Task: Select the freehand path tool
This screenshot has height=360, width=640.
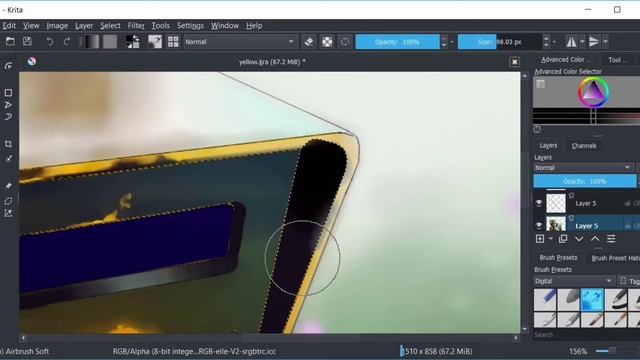Action: click(8, 117)
